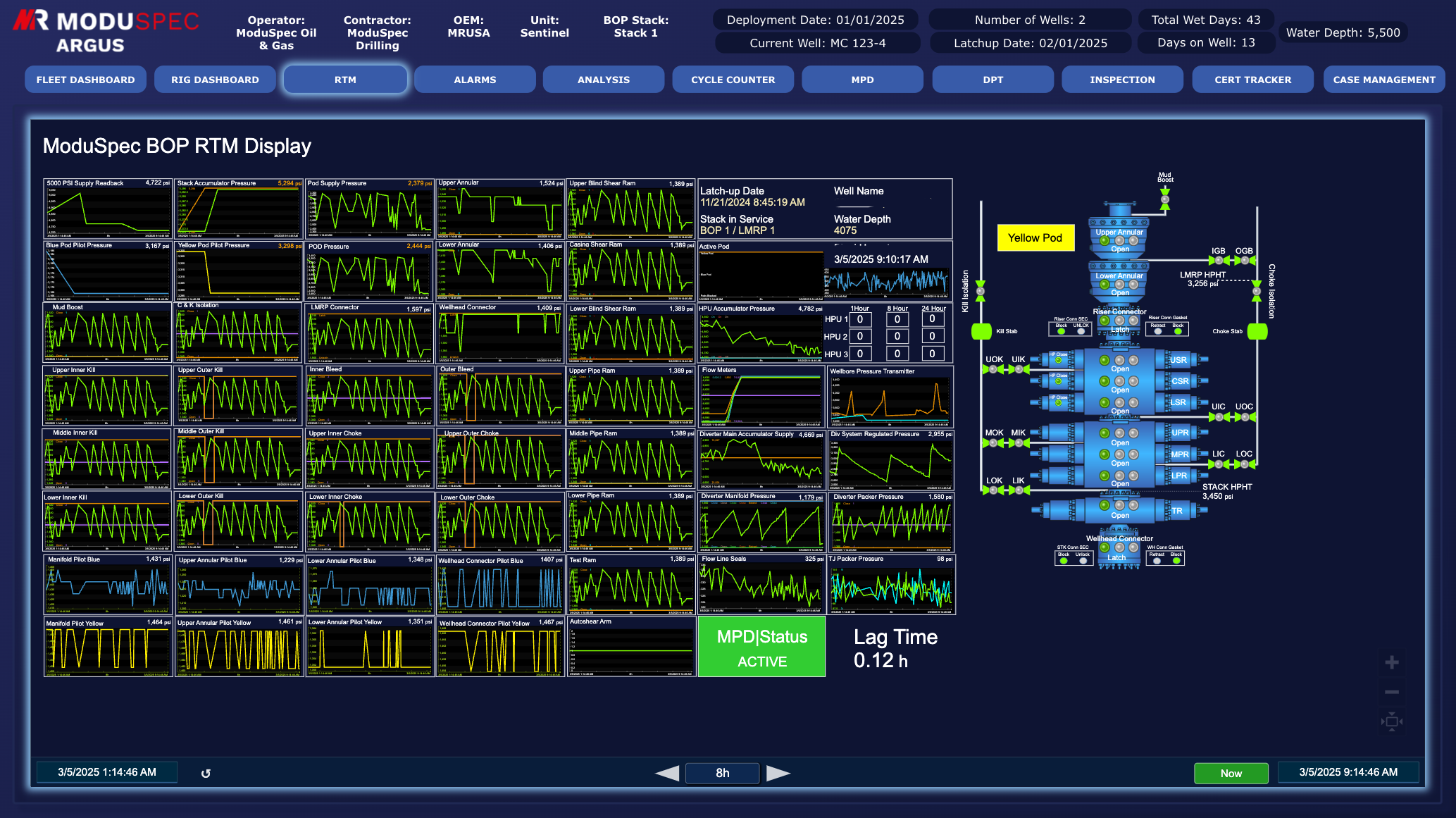Toggle STK Conn SEC Unlock indicator
The height and width of the screenshot is (818, 1456).
1083,561
